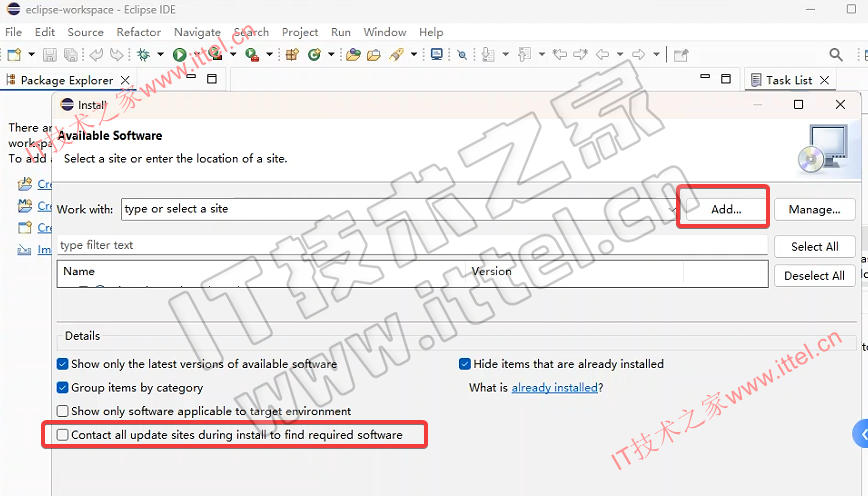Click the Open a Terminal monitor icon
868x496 pixels.
437,54
